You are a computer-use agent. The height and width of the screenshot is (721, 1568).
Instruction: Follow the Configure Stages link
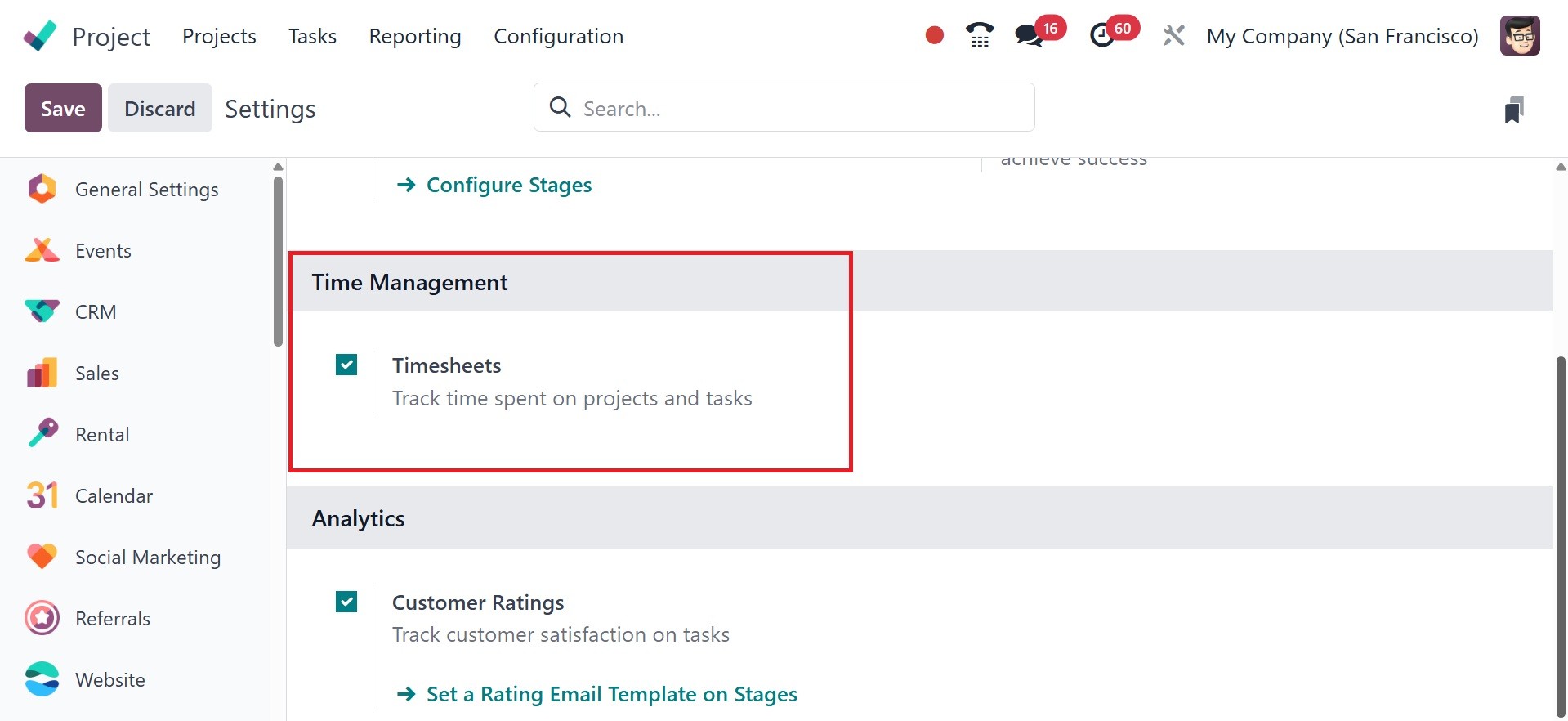coord(508,185)
